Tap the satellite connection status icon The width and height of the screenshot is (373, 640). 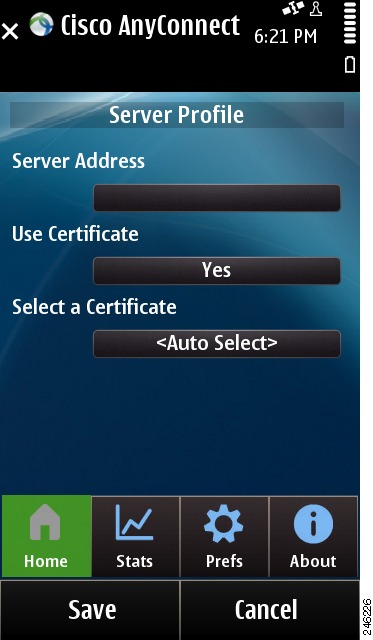pos(293,8)
